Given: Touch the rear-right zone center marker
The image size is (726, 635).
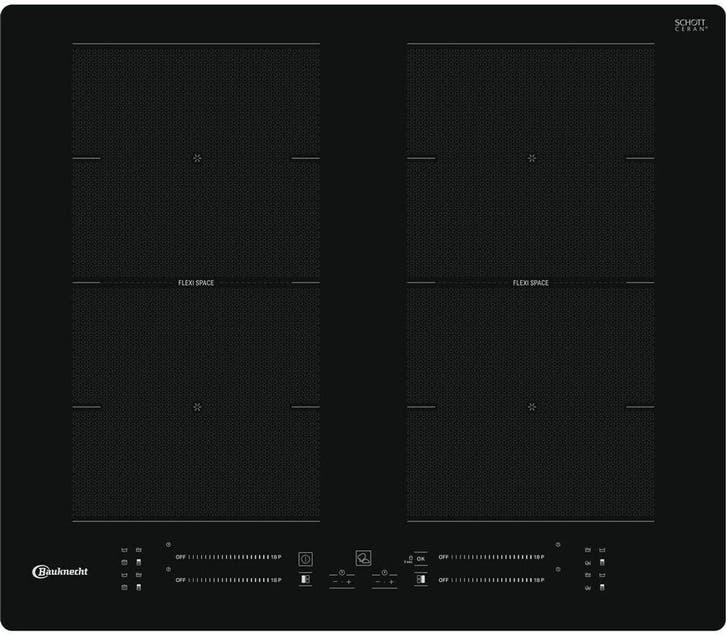Looking at the screenshot, I should click(x=532, y=158).
